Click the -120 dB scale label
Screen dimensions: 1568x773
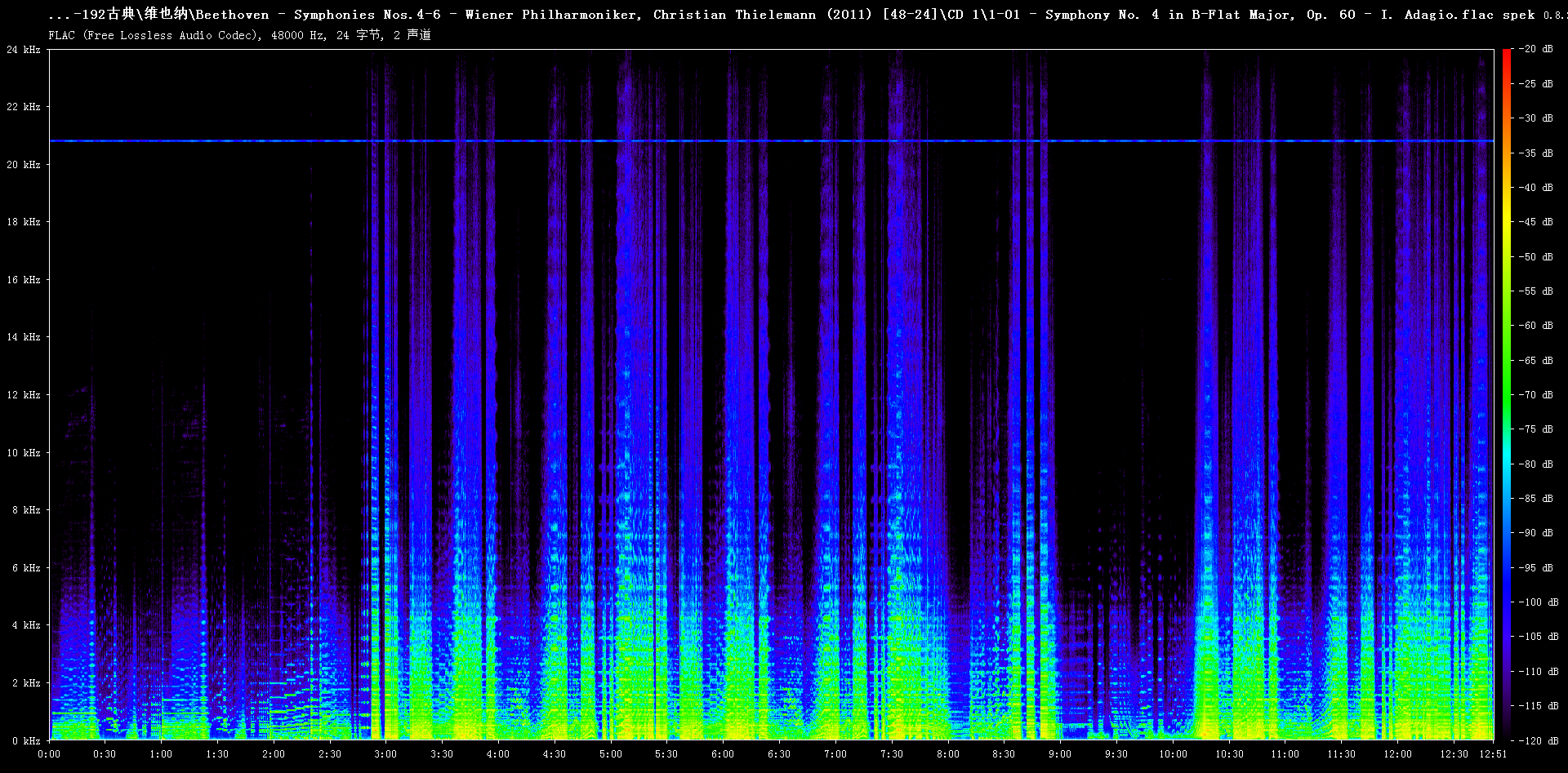[x=1538, y=741]
